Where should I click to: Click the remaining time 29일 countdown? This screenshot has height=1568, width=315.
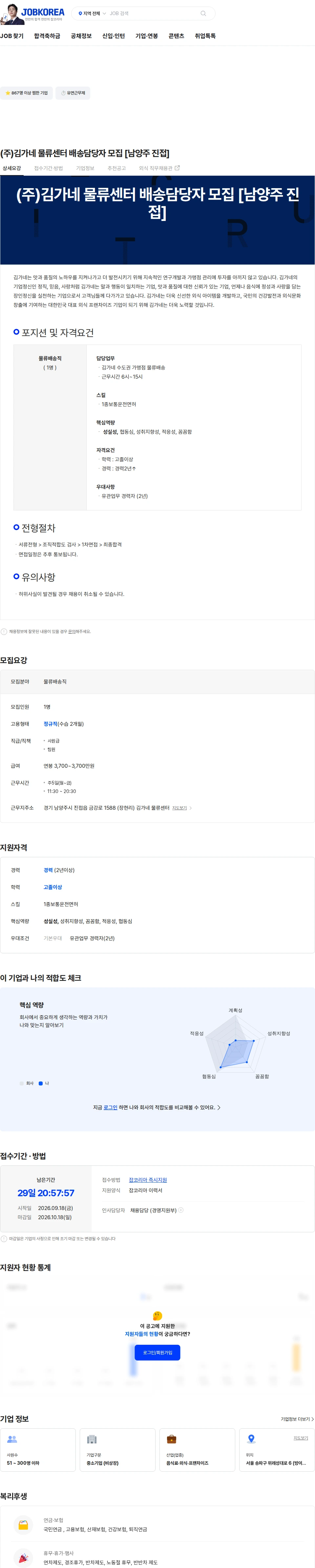tap(46, 1193)
